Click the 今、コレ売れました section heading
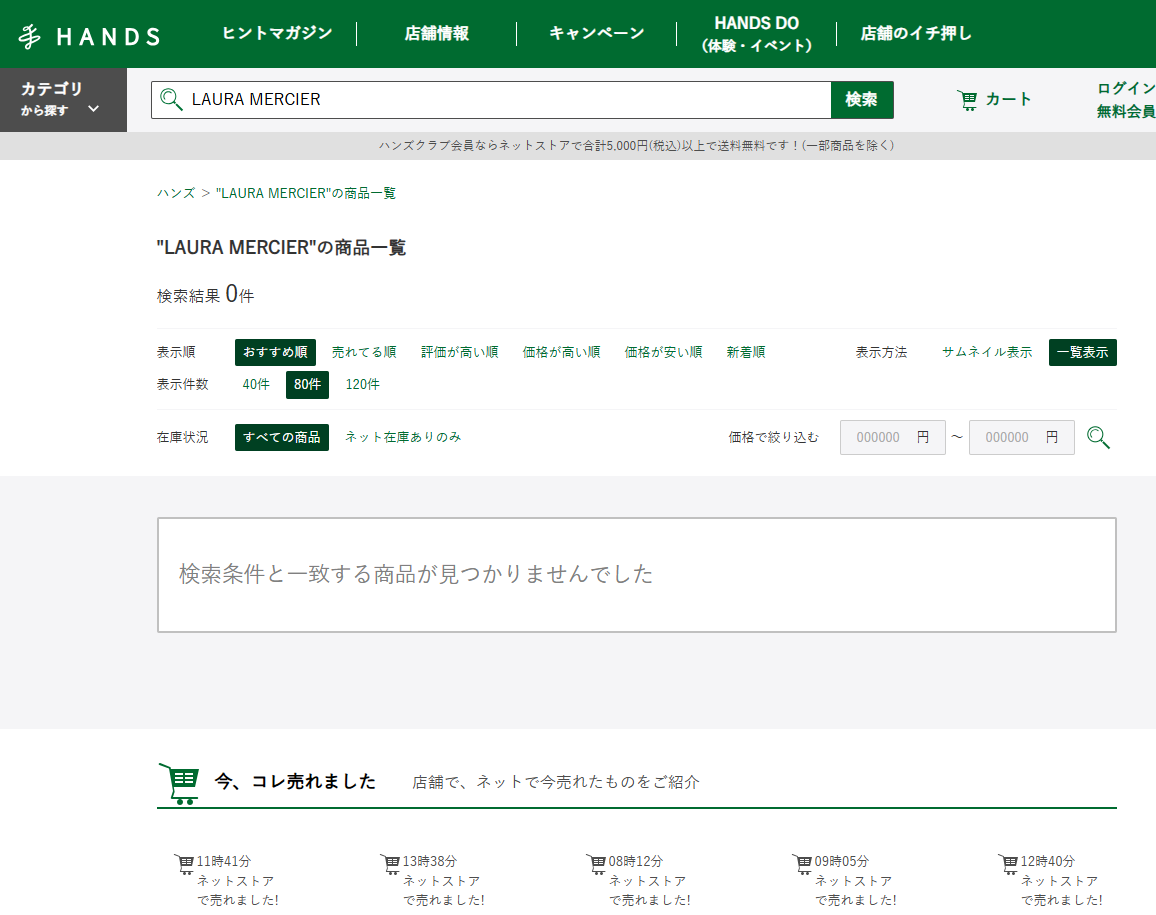The image size is (1156, 915). click(295, 782)
